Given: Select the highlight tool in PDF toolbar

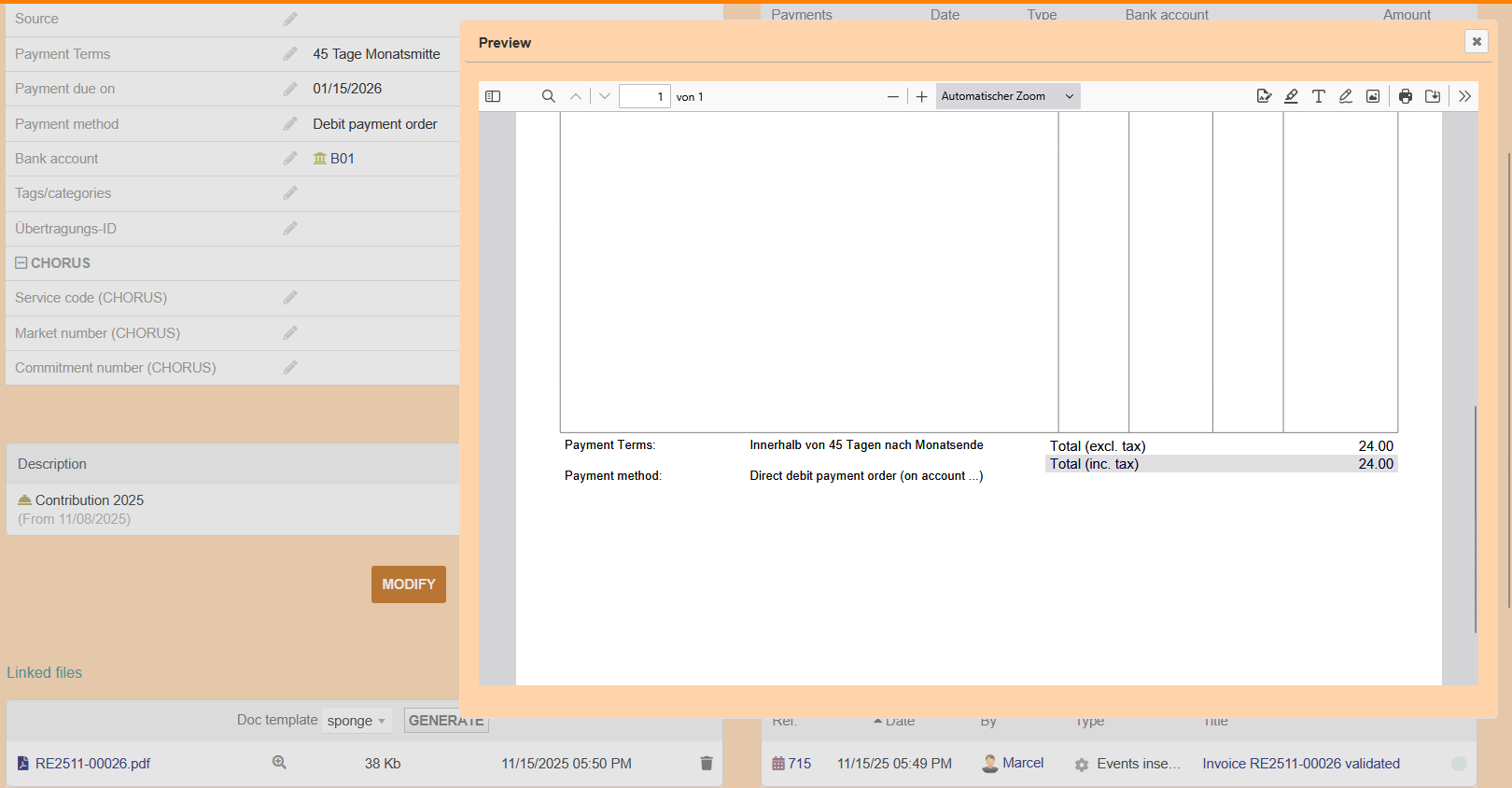Looking at the screenshot, I should (1291, 96).
